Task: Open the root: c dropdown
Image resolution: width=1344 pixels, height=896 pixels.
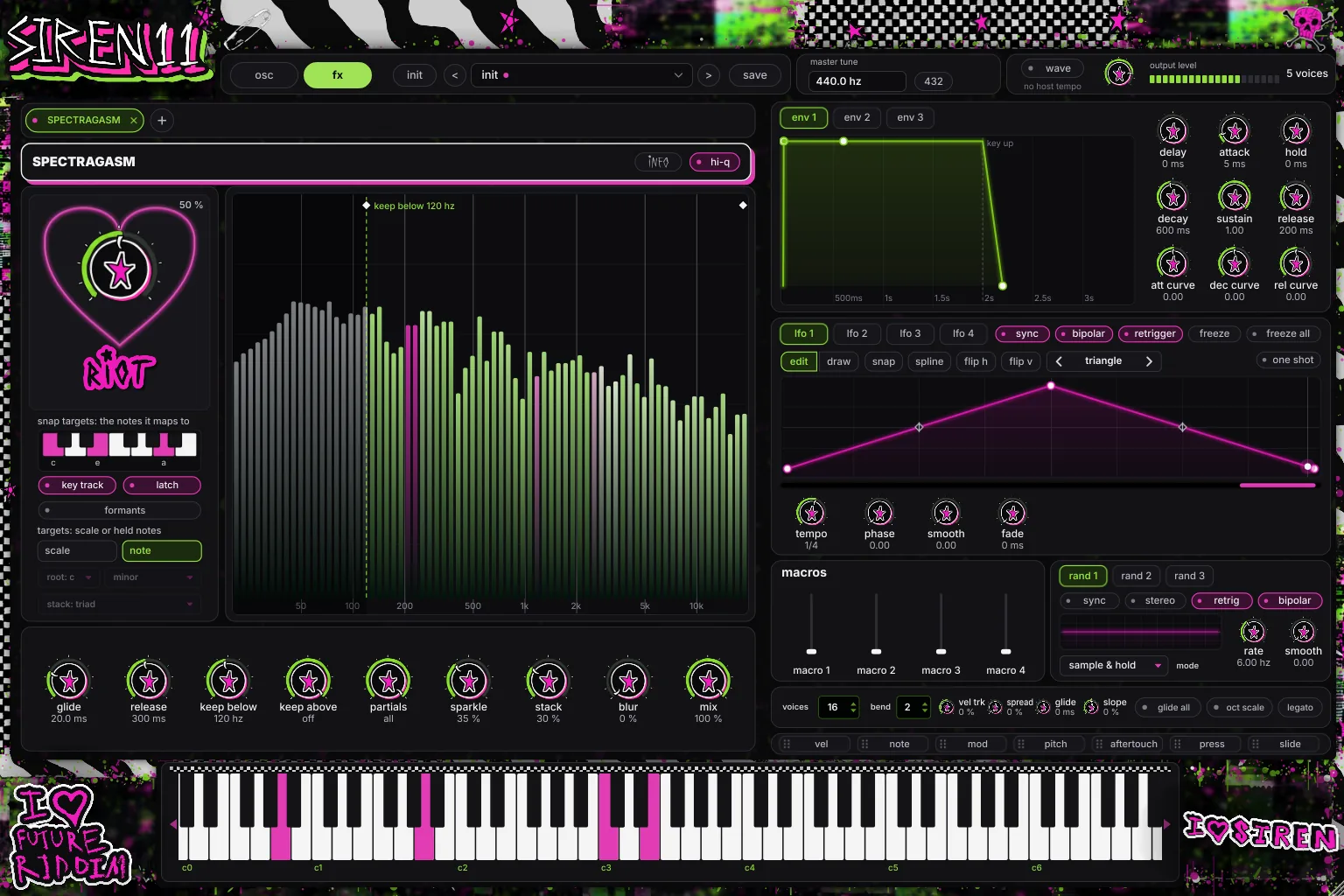Action: pyautogui.click(x=68, y=577)
